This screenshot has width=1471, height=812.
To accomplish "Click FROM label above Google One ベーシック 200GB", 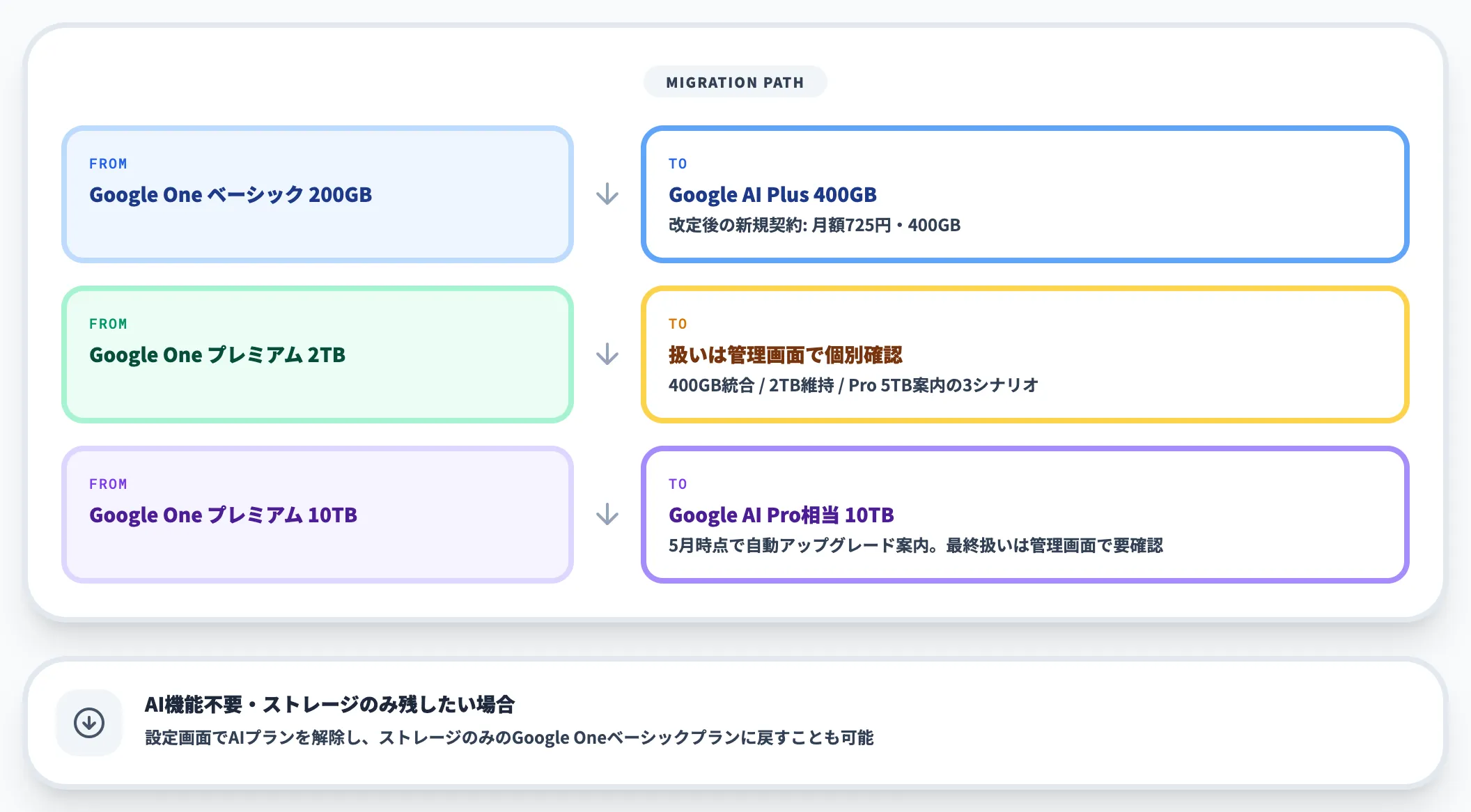I will coord(108,164).
